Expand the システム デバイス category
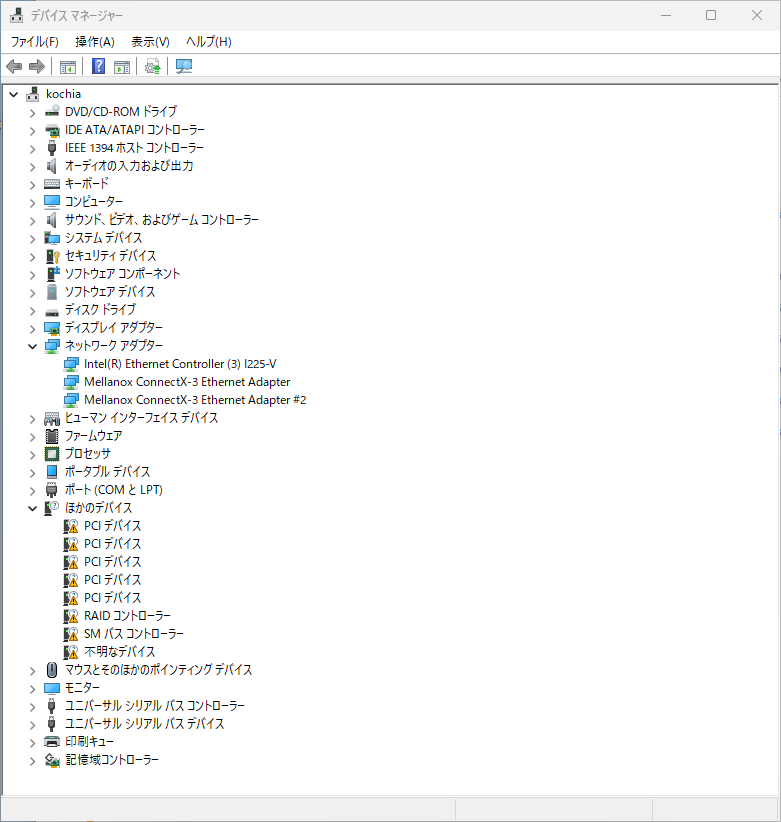The width and height of the screenshot is (781, 822). click(32, 239)
